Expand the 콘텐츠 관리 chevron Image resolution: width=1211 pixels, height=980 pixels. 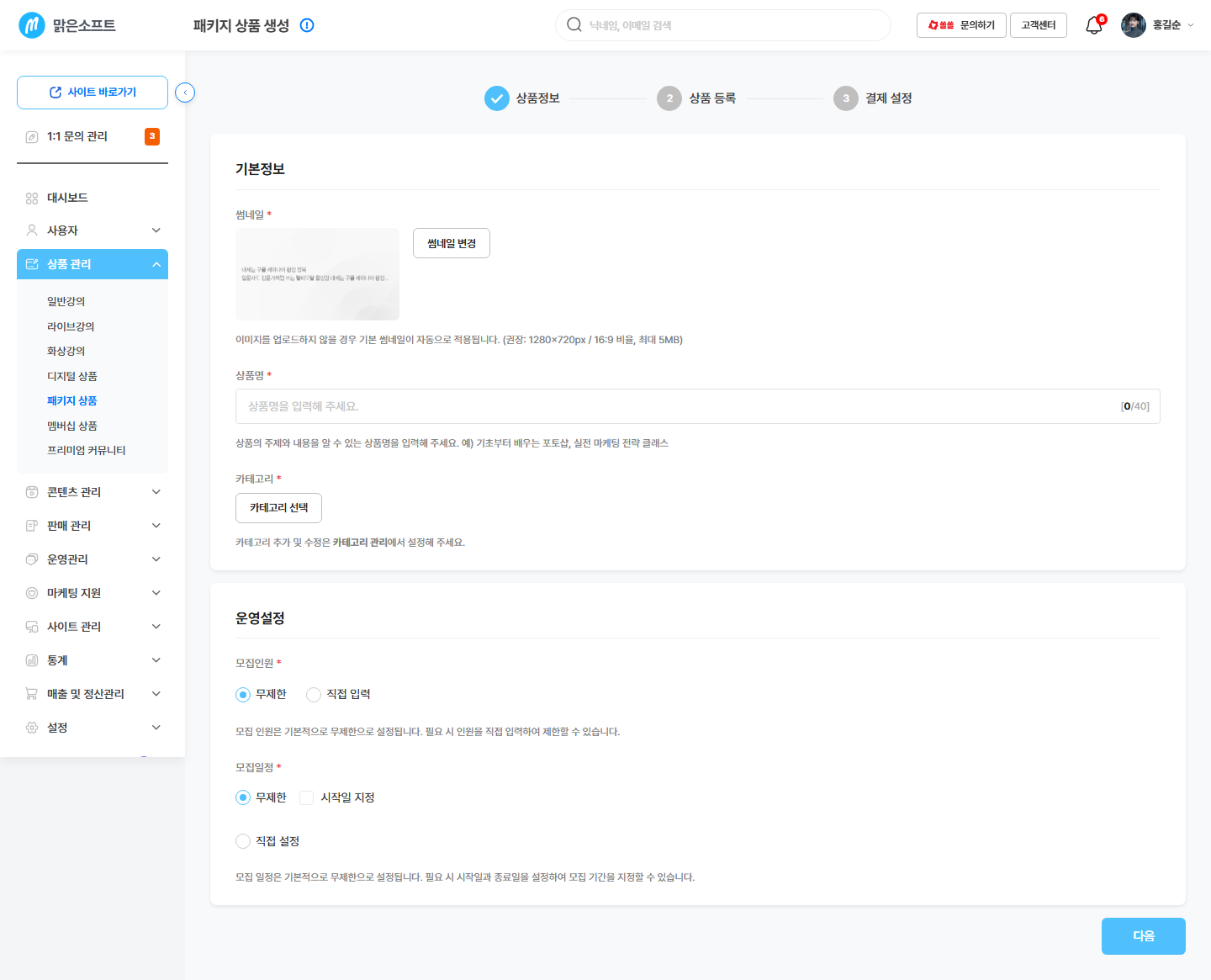pos(156,492)
